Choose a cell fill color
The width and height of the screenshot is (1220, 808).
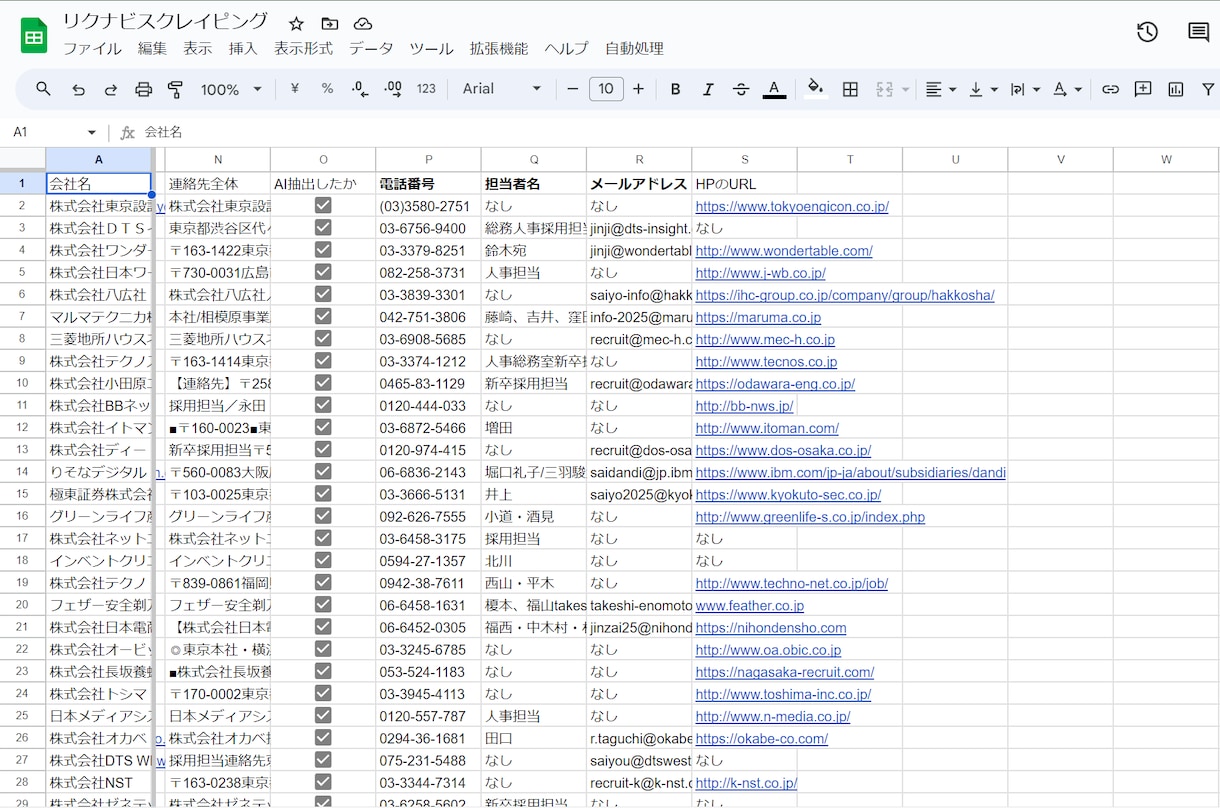pos(816,89)
